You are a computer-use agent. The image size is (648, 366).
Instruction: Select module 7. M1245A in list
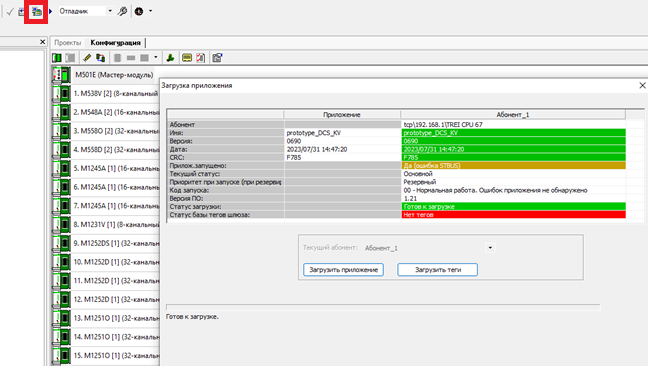coord(117,206)
